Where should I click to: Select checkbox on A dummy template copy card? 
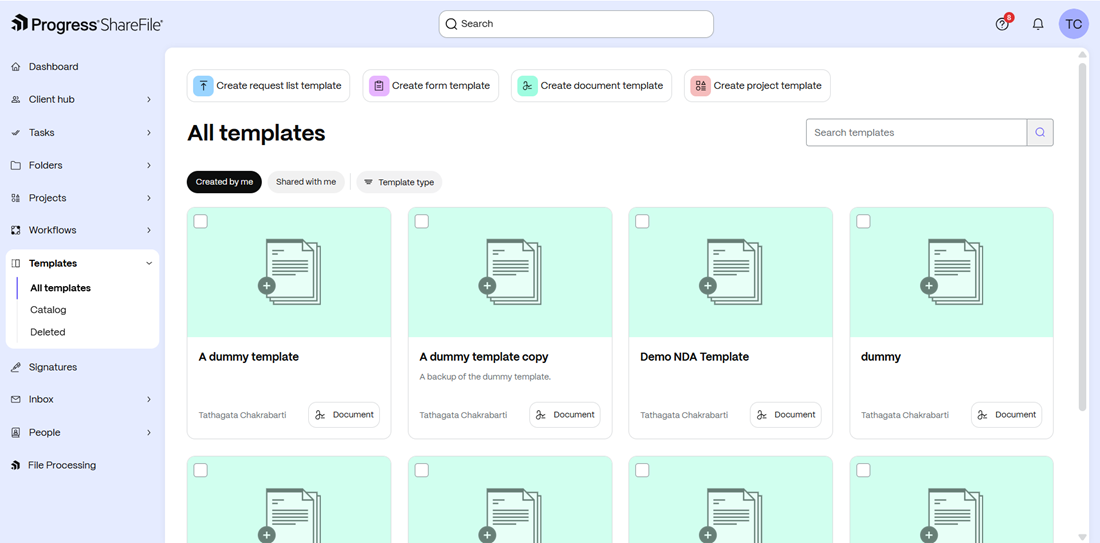coord(422,222)
